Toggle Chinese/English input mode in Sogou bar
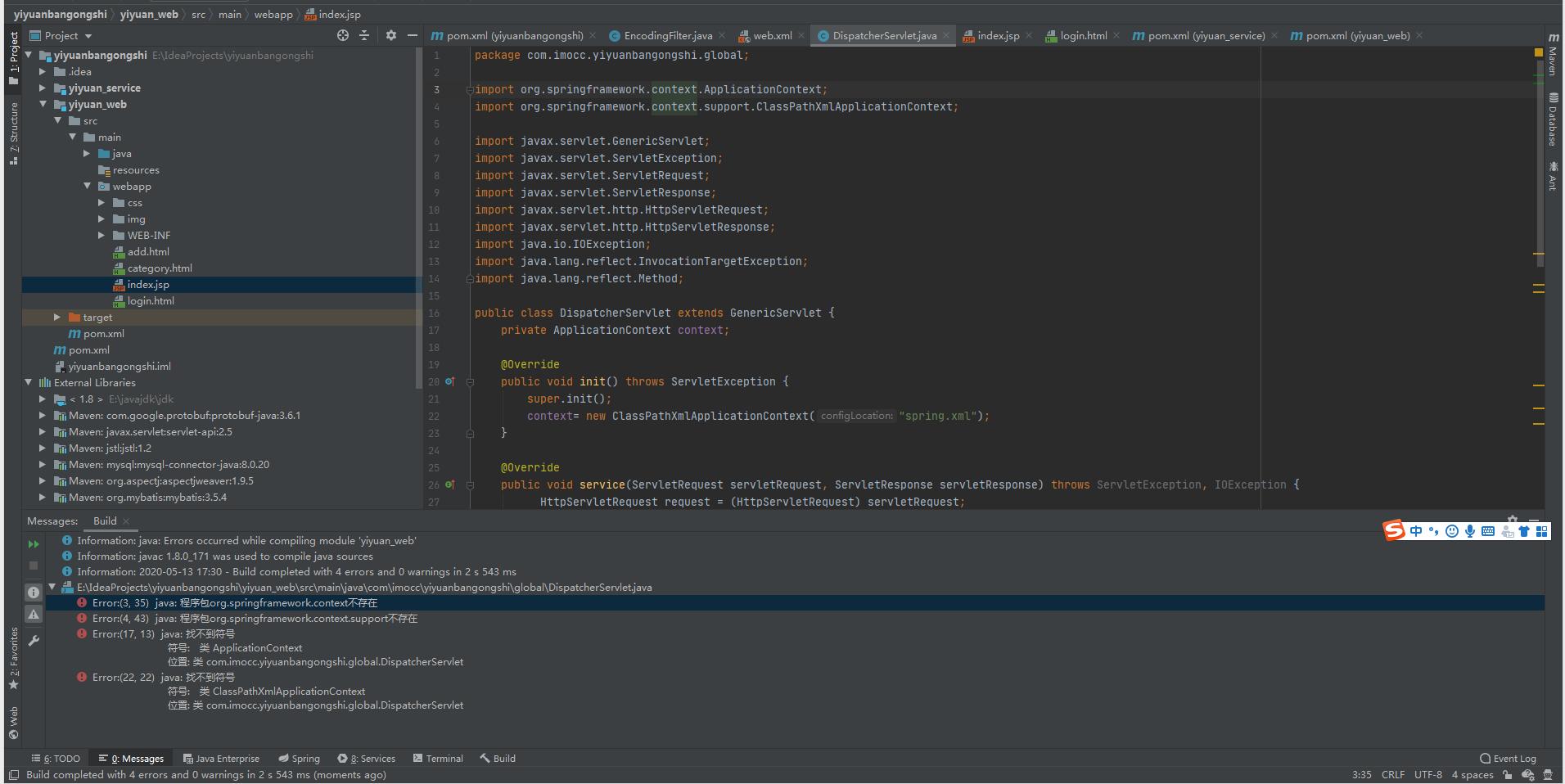Image resolution: width=1565 pixels, height=784 pixels. point(1416,531)
